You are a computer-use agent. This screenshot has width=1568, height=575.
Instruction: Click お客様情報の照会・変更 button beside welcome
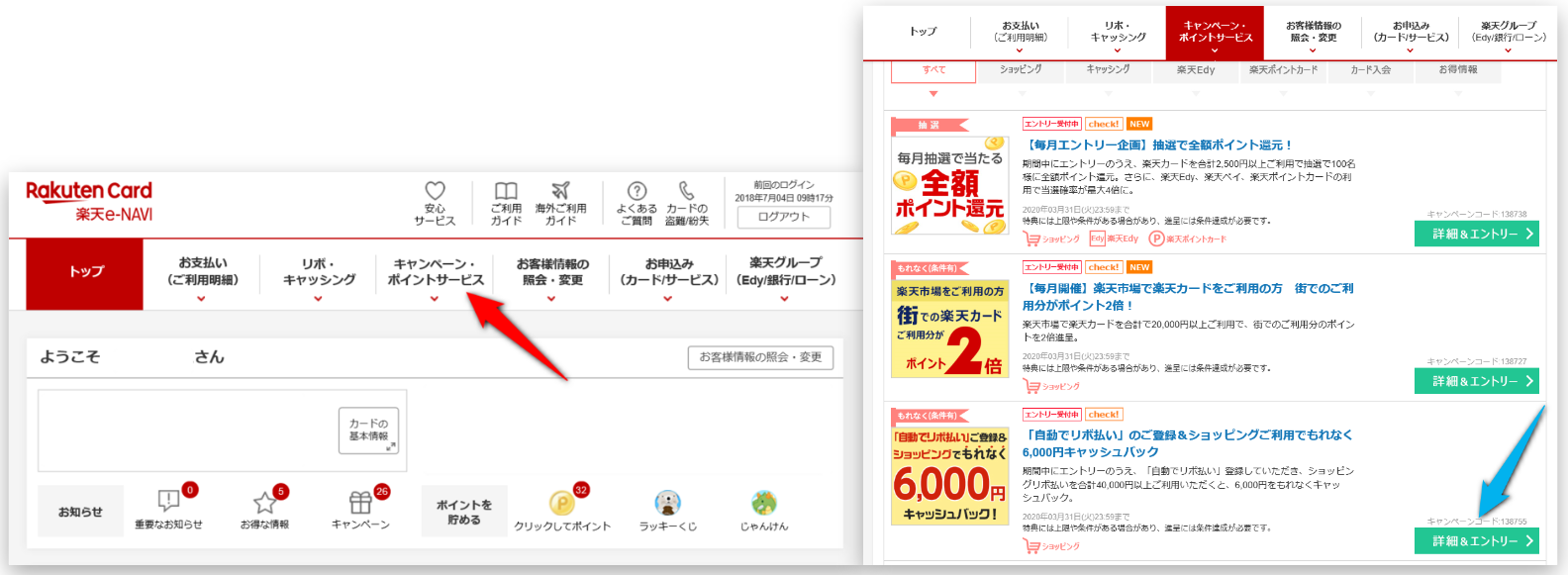(760, 357)
